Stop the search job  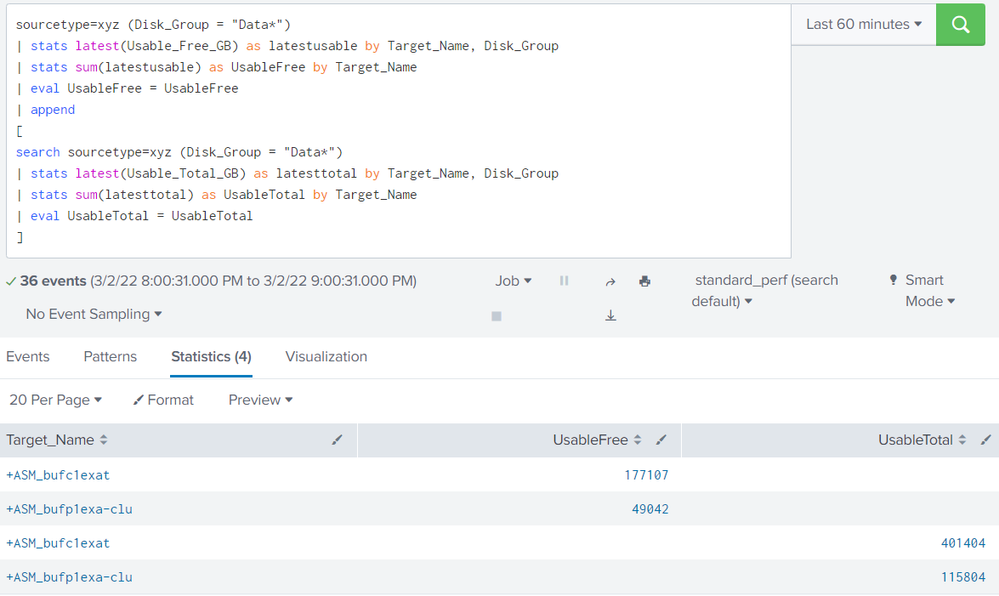pyautogui.click(x=496, y=316)
